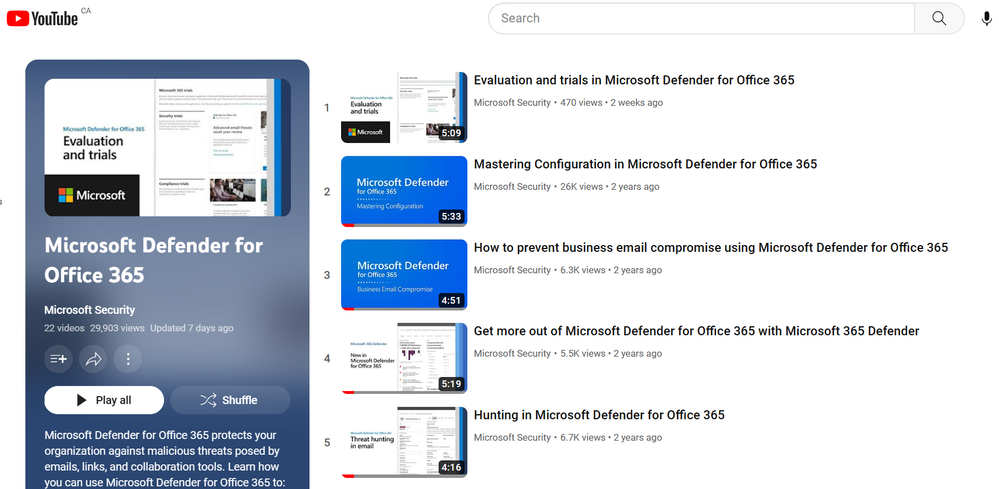Screen dimensions: 999x489
Task: Click Microsoft Security channel beside 470 views
Action: coord(512,103)
